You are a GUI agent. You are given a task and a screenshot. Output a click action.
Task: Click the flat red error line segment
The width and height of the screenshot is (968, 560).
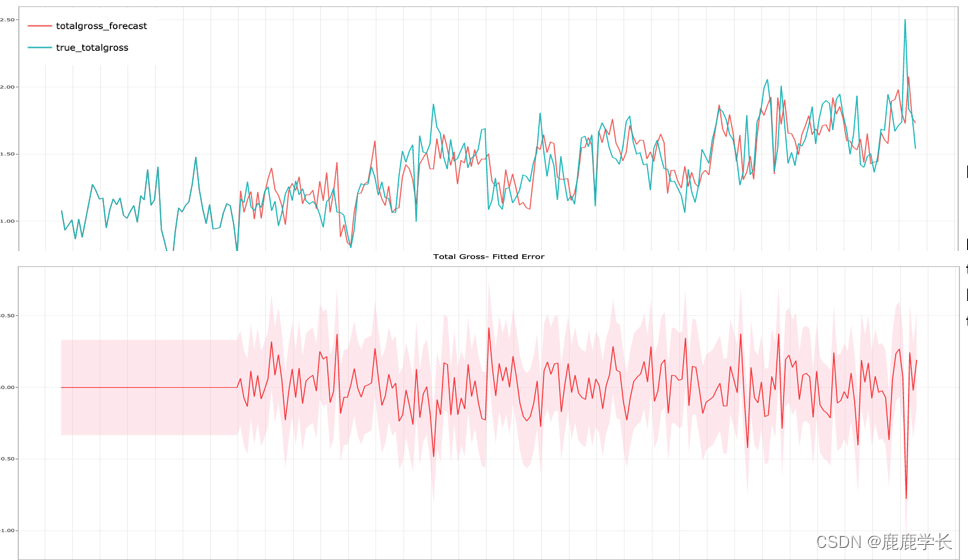tap(149, 387)
